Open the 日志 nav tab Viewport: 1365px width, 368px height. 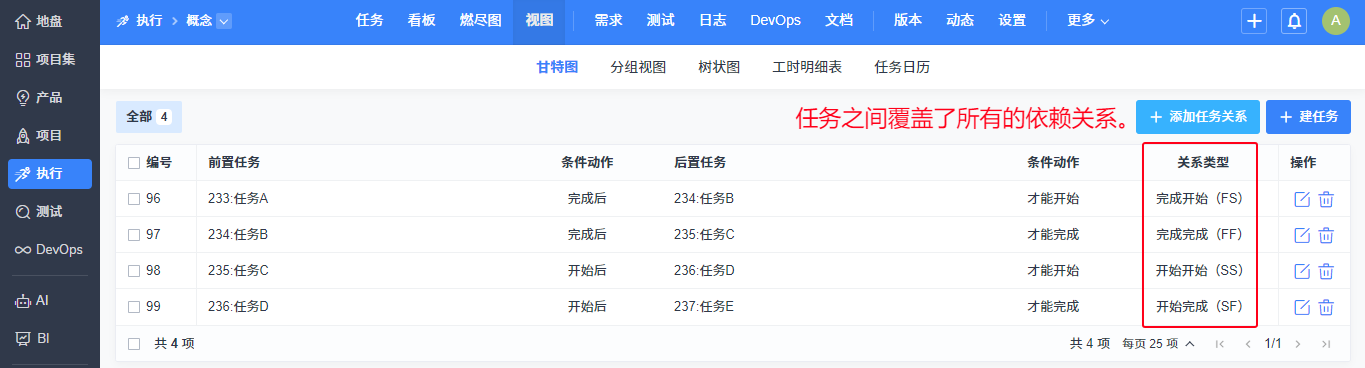(712, 21)
